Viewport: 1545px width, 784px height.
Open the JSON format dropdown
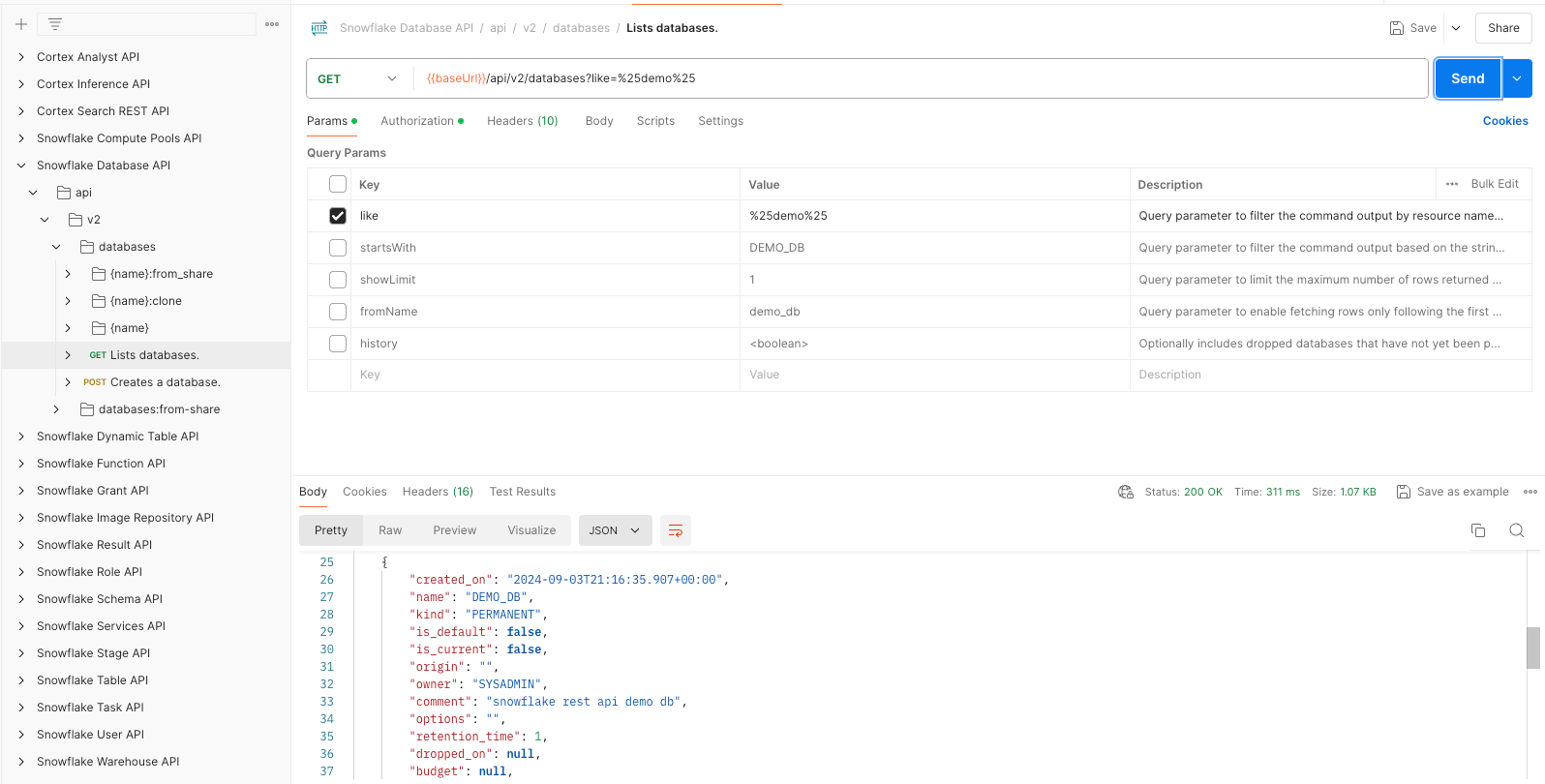click(x=615, y=530)
